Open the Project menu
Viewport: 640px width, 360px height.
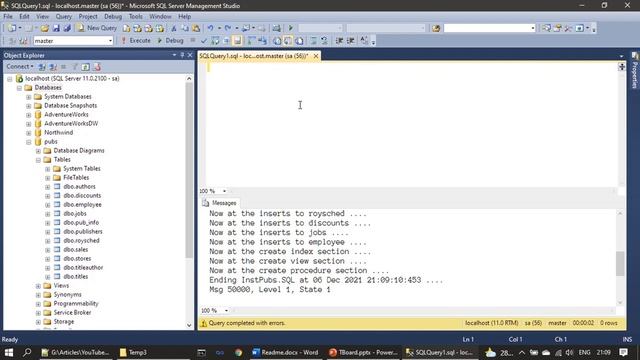(x=88, y=16)
